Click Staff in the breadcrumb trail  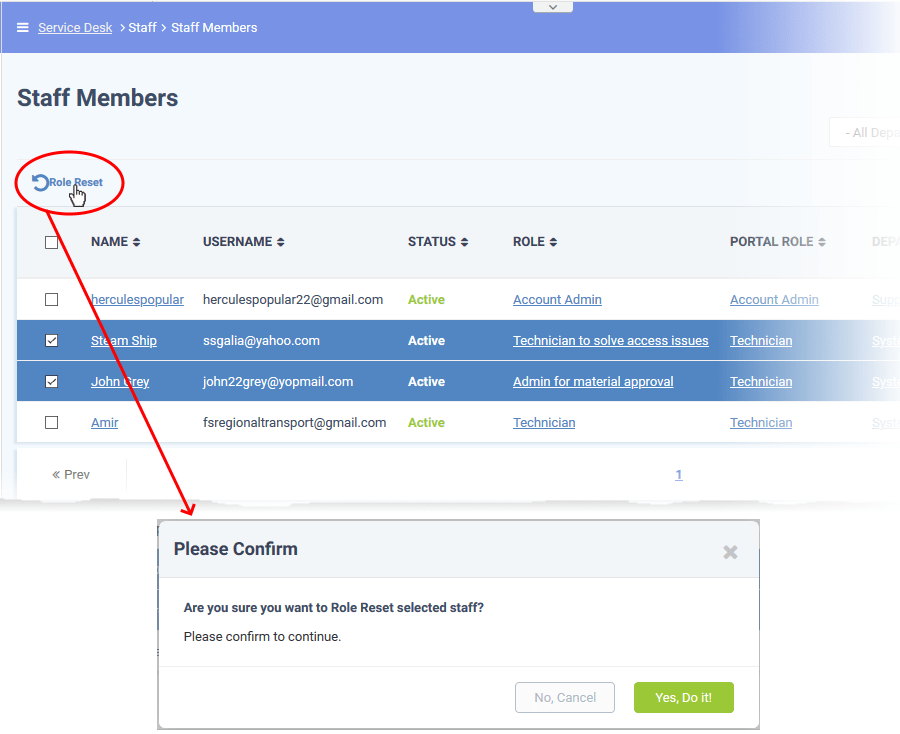click(x=142, y=27)
